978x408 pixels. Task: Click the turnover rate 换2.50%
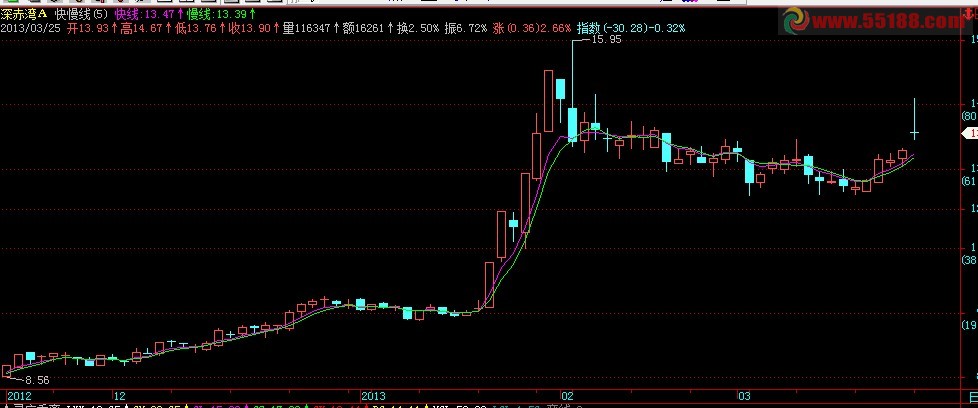coord(418,28)
